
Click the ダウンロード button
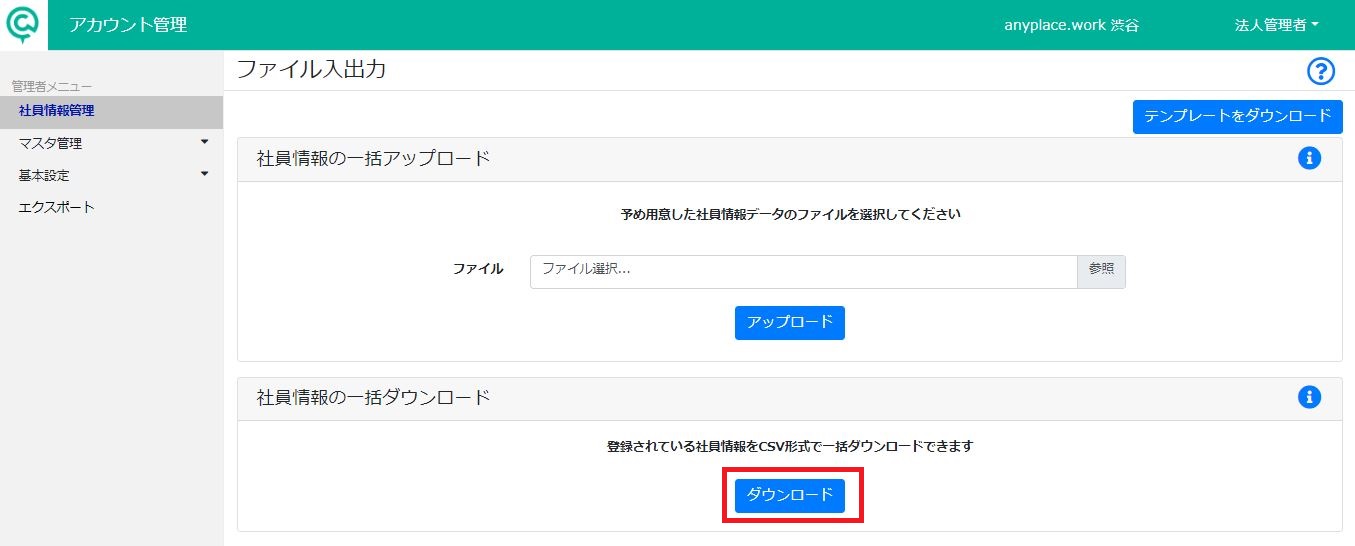coord(790,495)
